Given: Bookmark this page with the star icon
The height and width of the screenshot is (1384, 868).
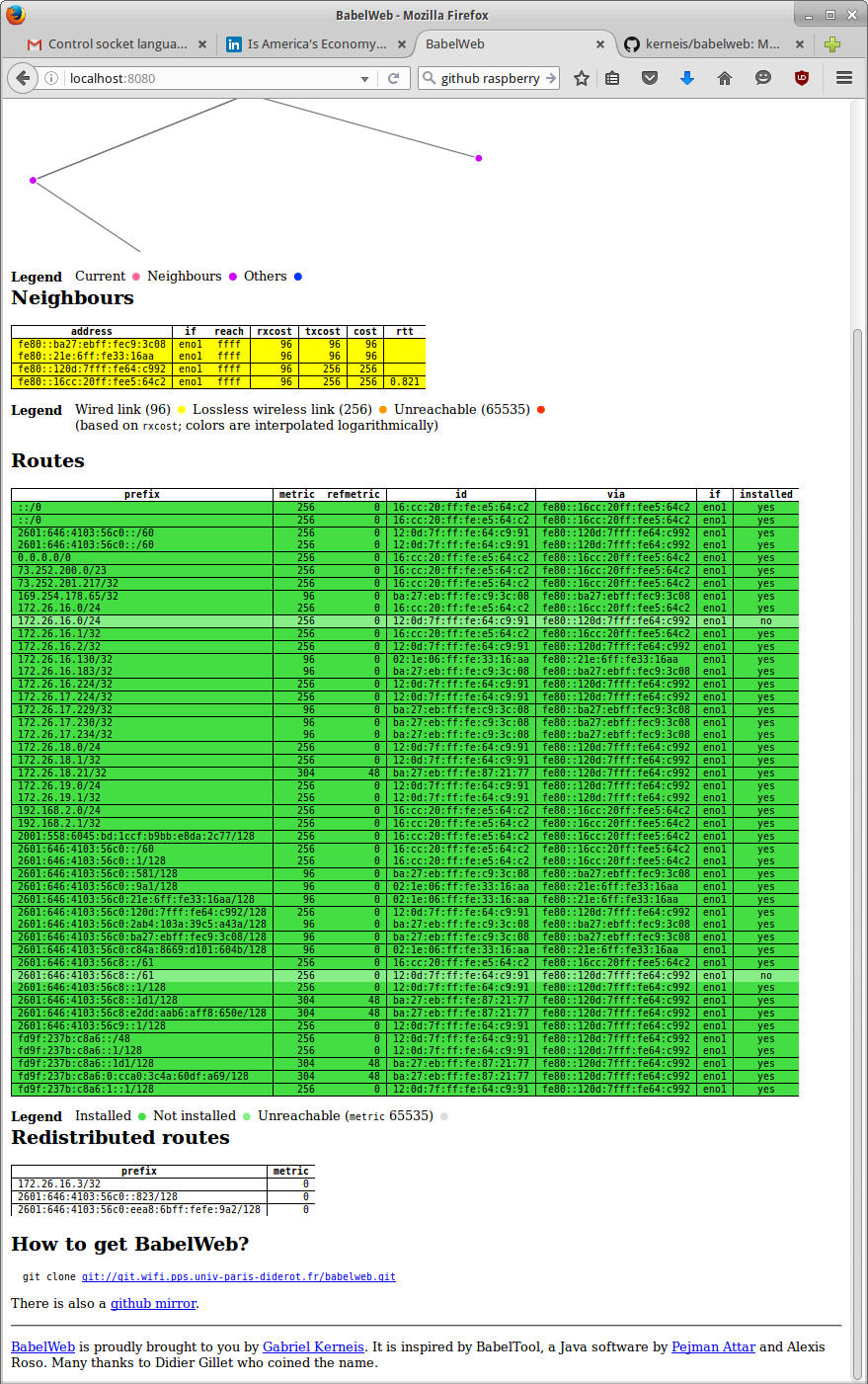Looking at the screenshot, I should pos(582,78).
